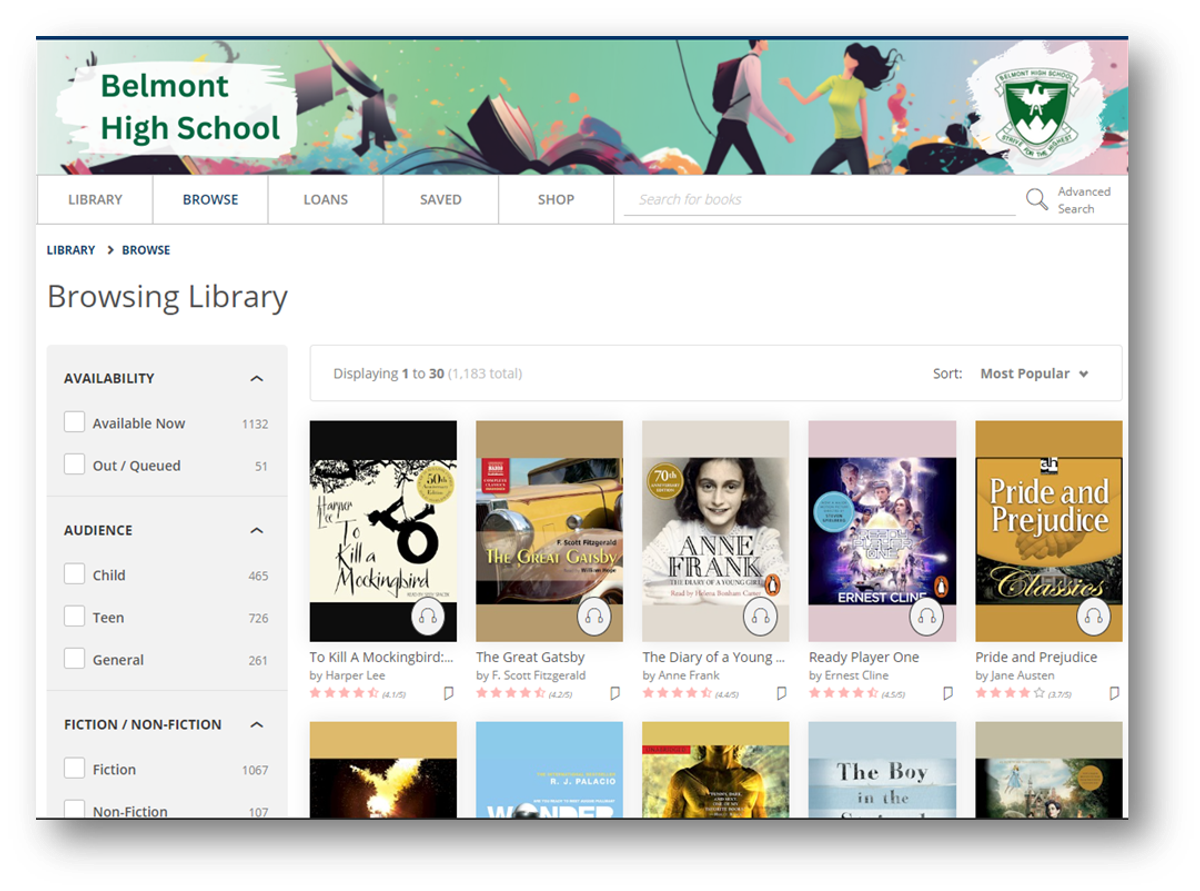Screen dimensions: 1200x891
Task: Open Advanced Search link
Action: click(x=1083, y=200)
